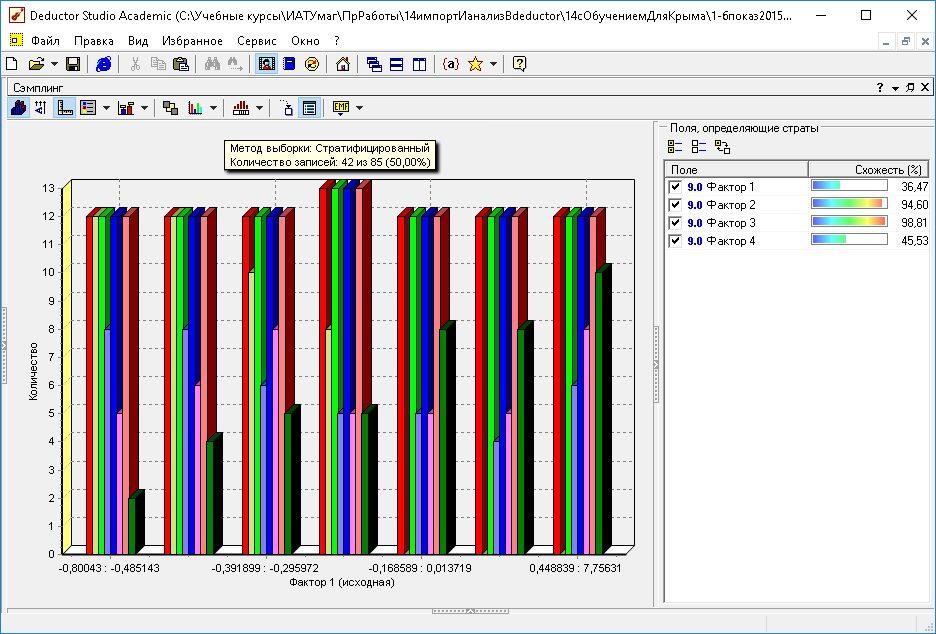Uncheck the Фактор 3 checkbox
Screen dimensions: 936x634
[675, 223]
